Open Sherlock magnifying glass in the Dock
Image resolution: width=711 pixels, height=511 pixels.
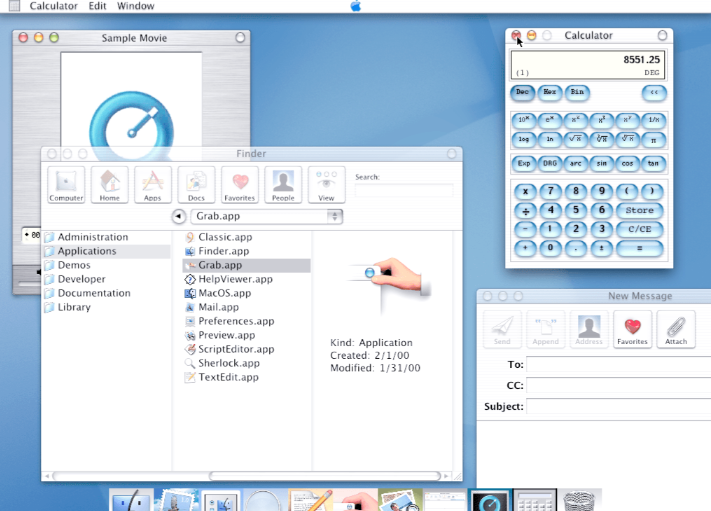click(265, 500)
